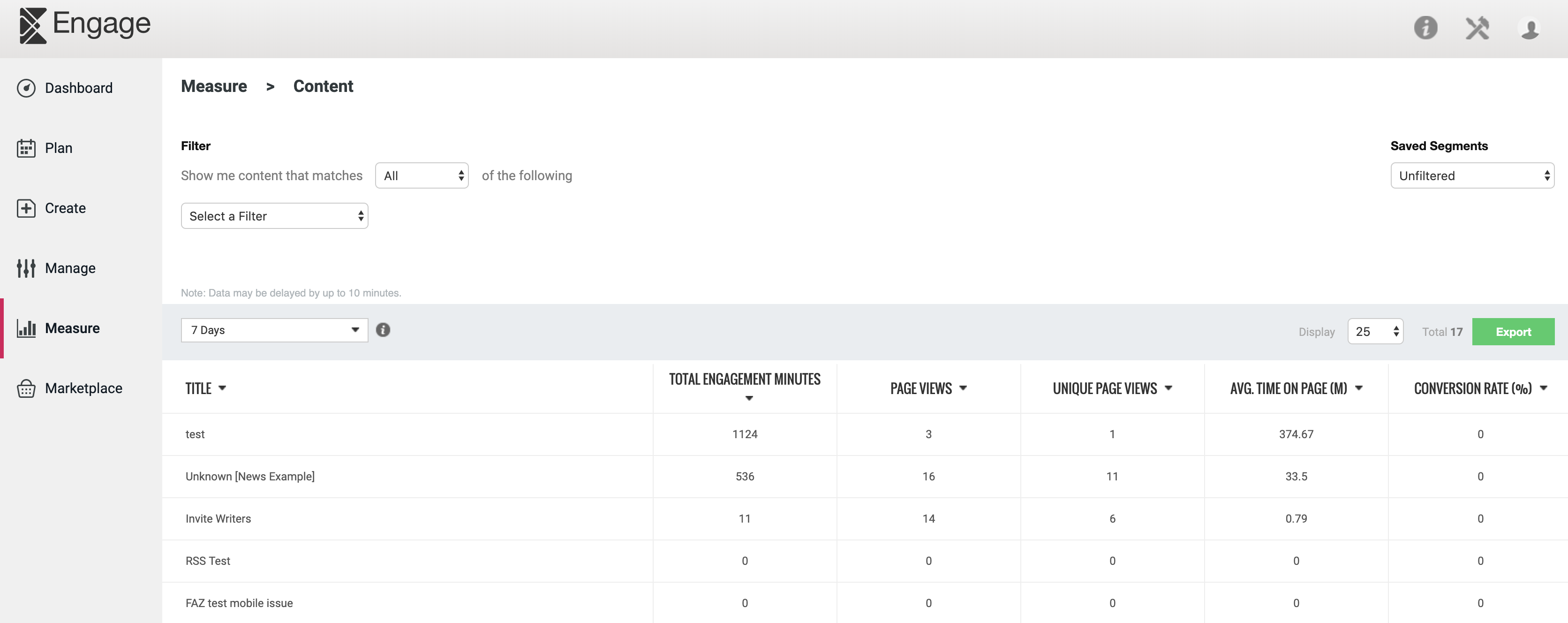Viewport: 1568px width, 623px height.
Task: Select the 'test' content row title
Action: click(195, 434)
